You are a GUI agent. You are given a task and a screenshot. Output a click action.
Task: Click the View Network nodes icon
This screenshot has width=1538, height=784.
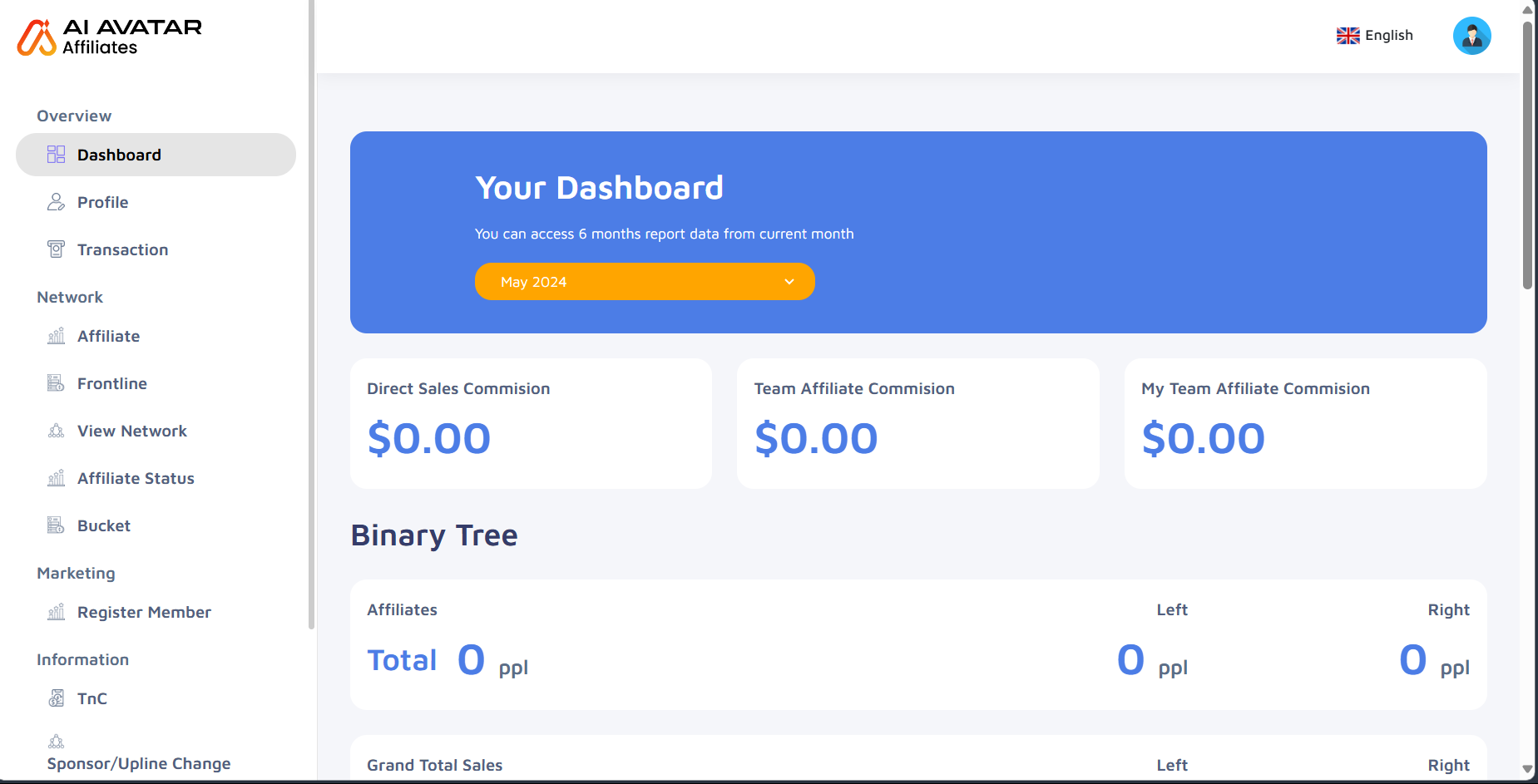click(56, 431)
